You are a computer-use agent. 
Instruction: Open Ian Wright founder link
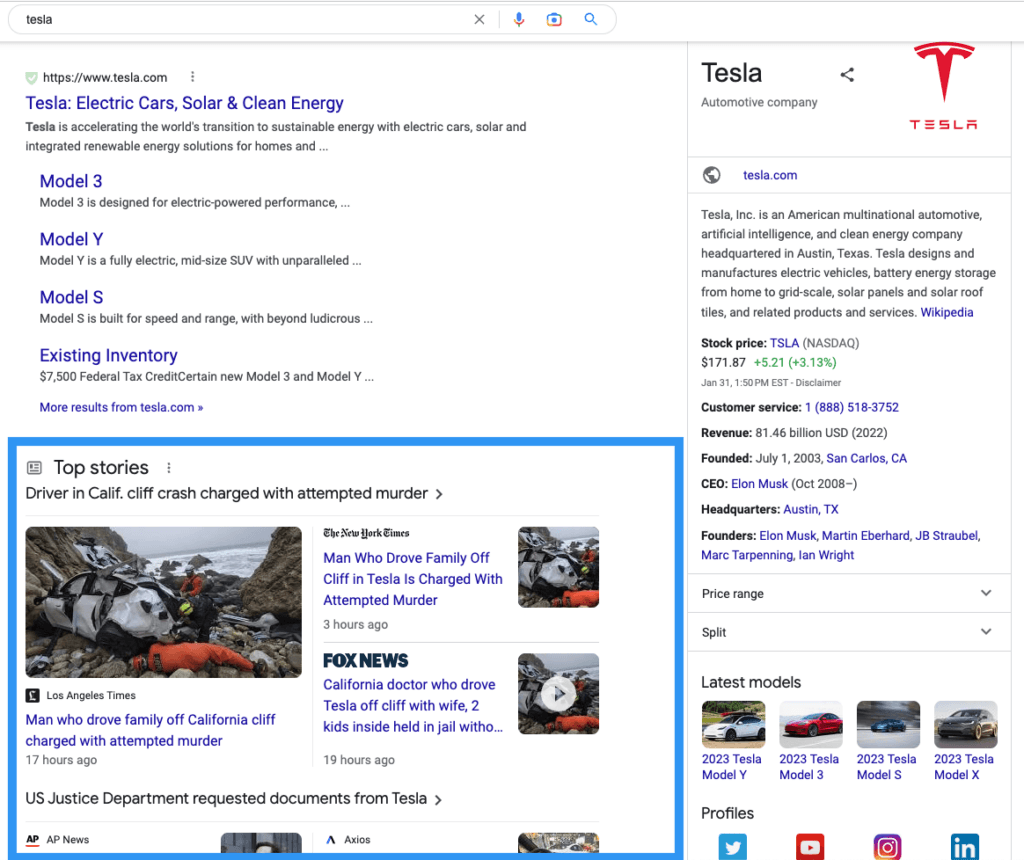point(826,555)
